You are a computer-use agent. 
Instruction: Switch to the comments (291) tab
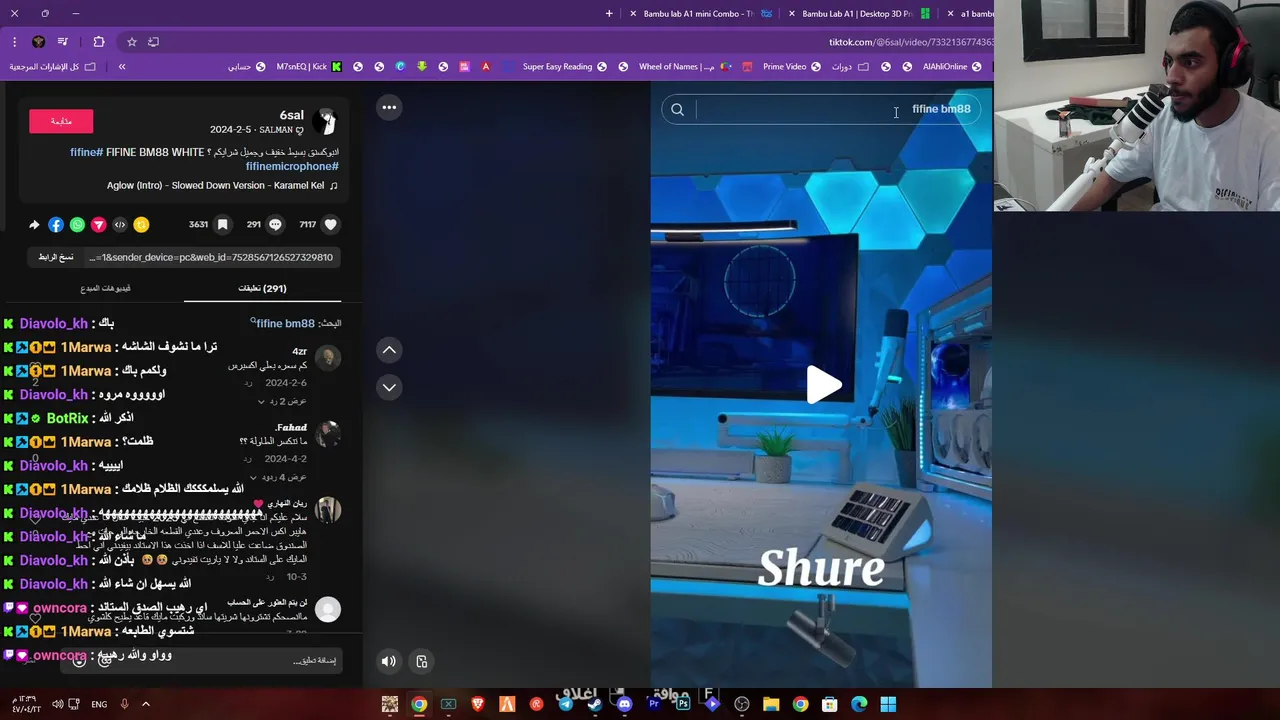tap(262, 288)
